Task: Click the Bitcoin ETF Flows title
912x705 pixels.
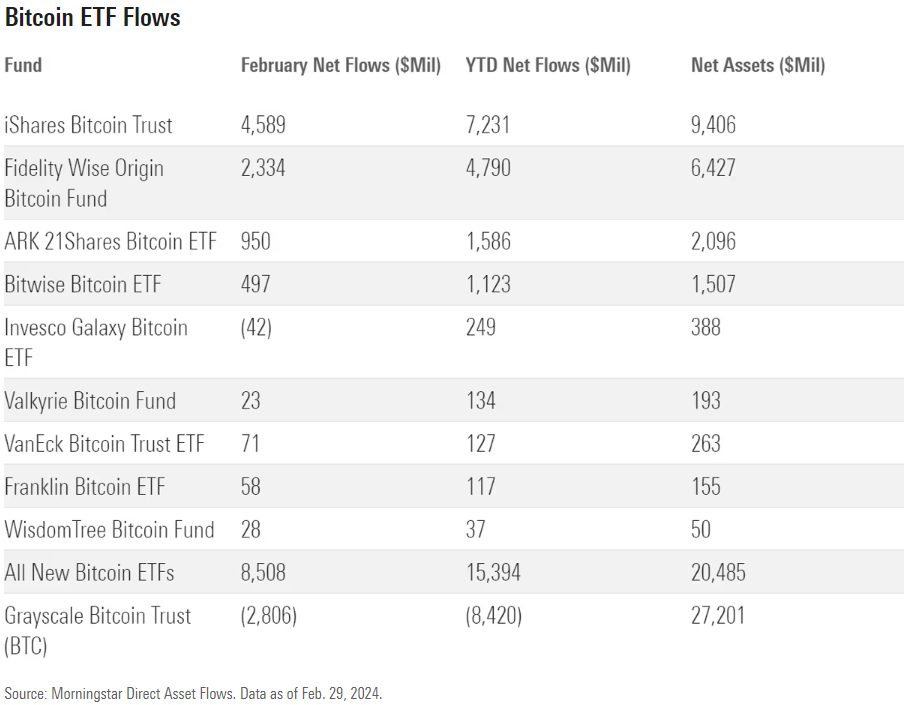Action: tap(93, 18)
